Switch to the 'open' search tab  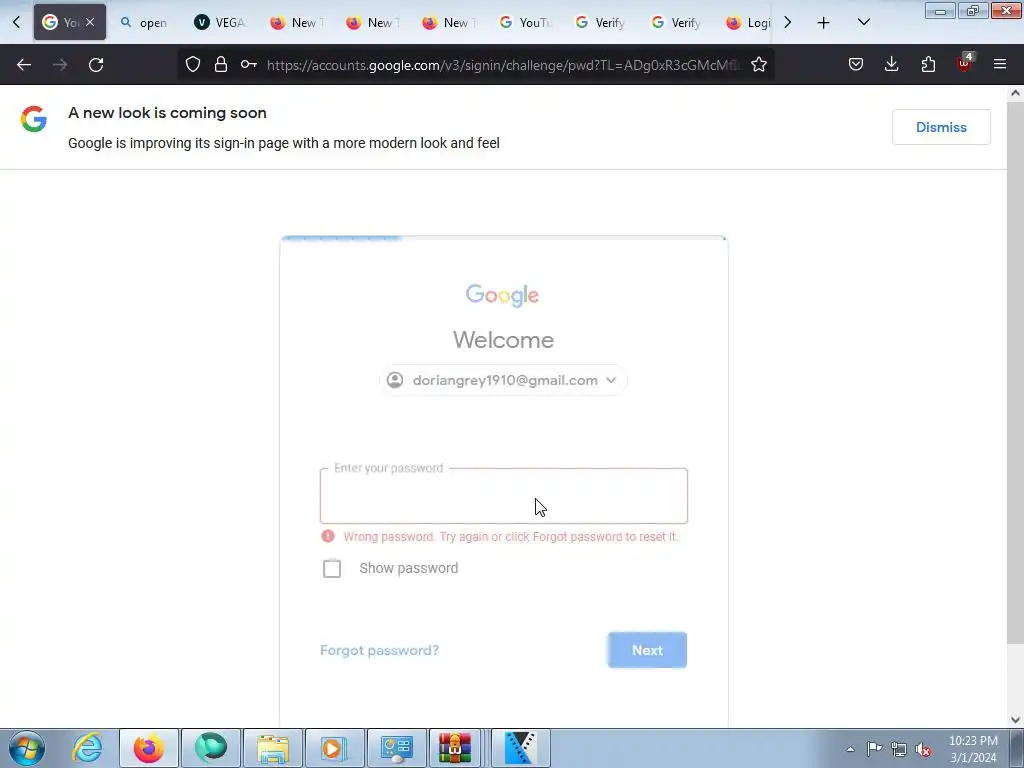(x=144, y=23)
